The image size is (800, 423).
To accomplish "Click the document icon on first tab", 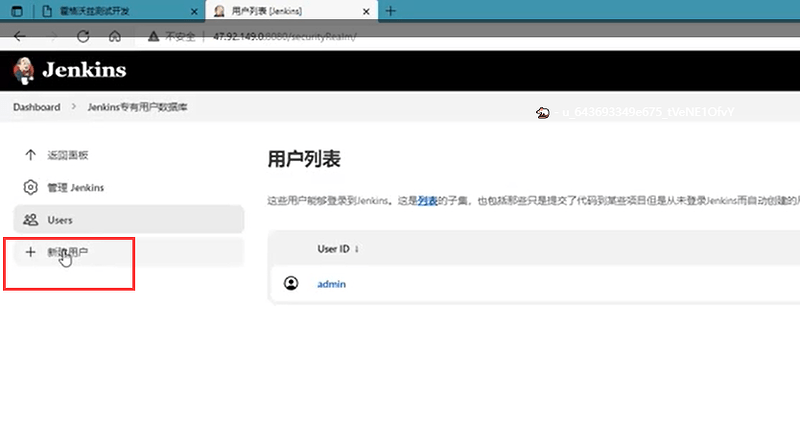I will pyautogui.click(x=47, y=11).
